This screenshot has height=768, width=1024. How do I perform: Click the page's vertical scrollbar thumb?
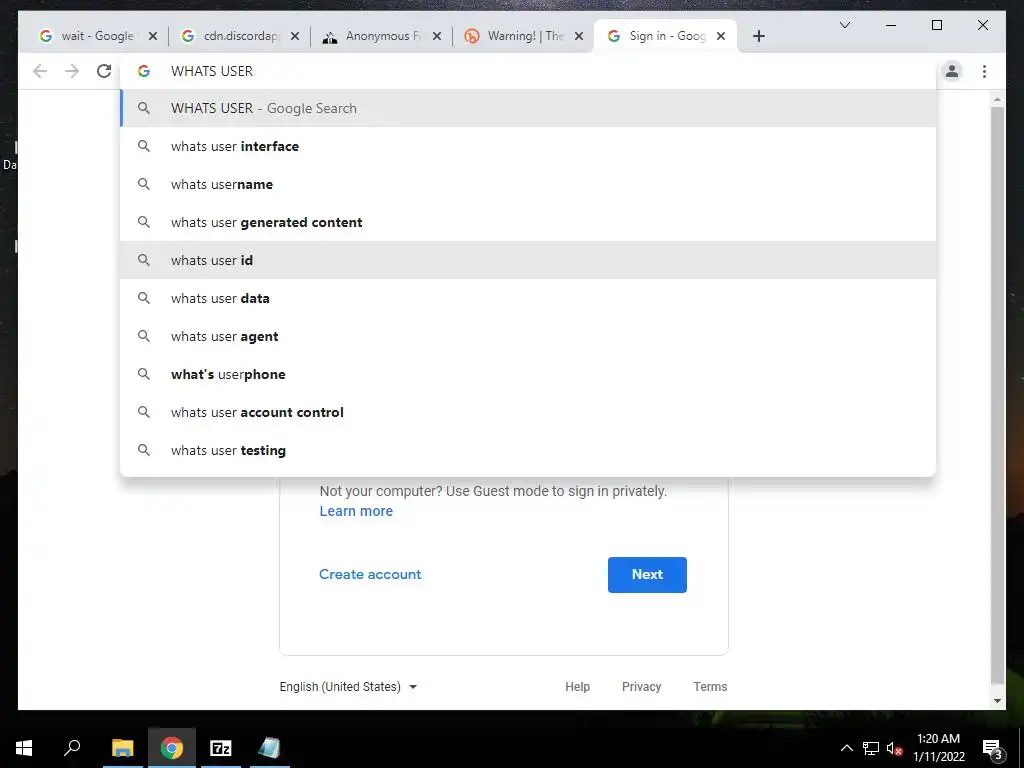(x=997, y=395)
